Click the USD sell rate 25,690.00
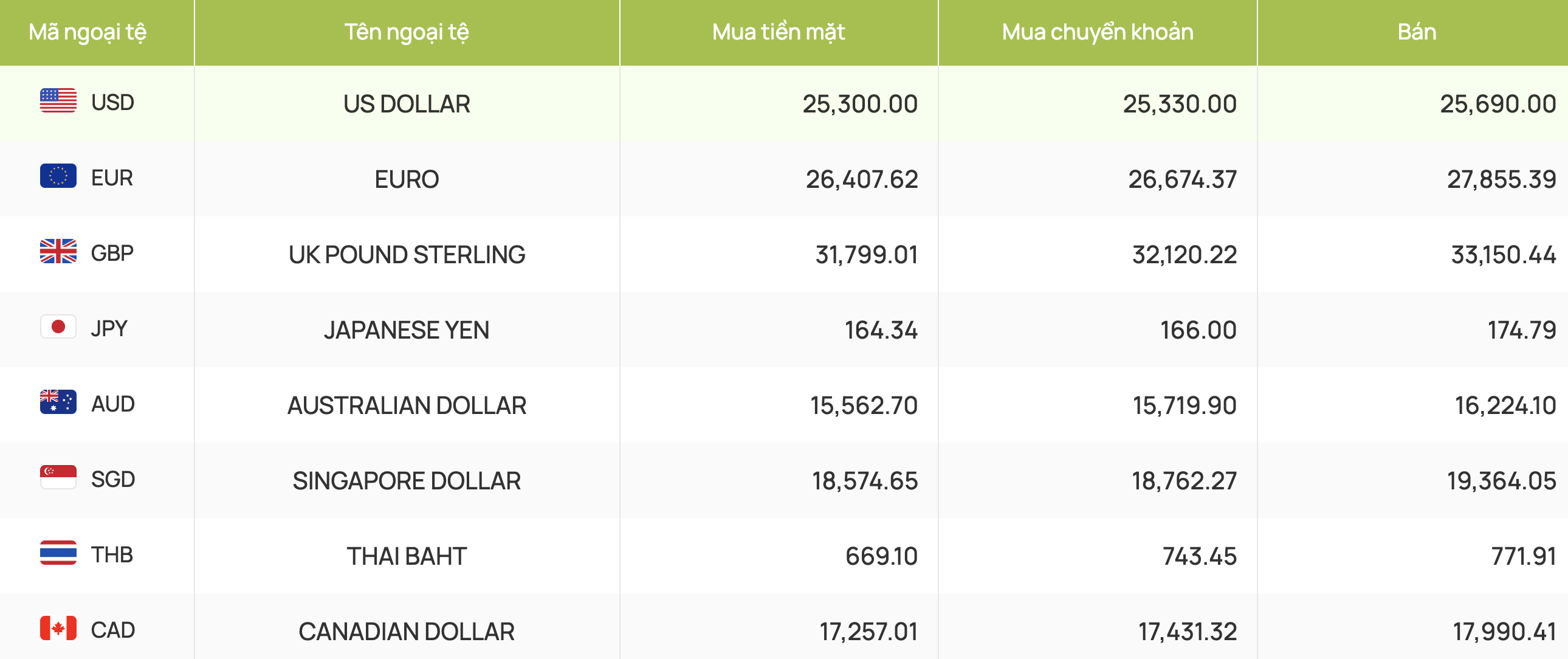This screenshot has height=659, width=1568. coord(1498,104)
